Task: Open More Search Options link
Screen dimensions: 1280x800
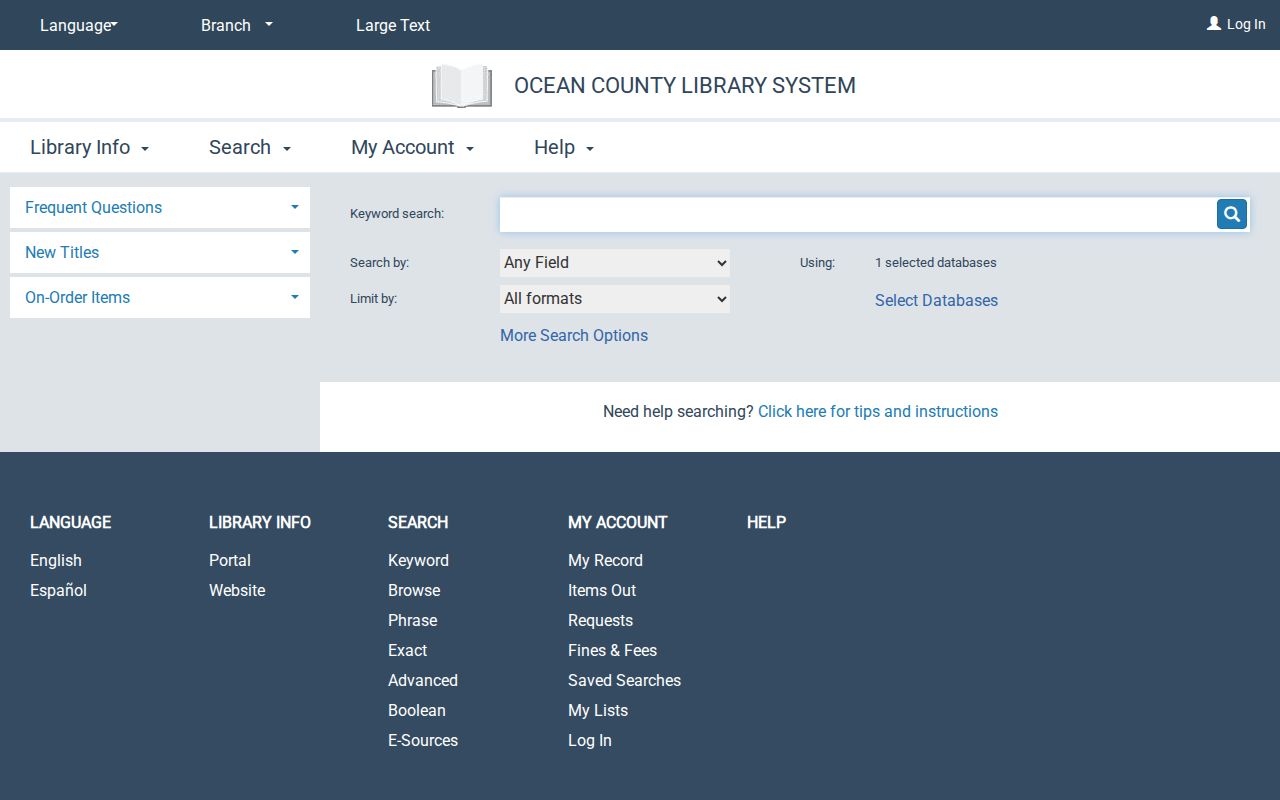Action: (x=574, y=335)
